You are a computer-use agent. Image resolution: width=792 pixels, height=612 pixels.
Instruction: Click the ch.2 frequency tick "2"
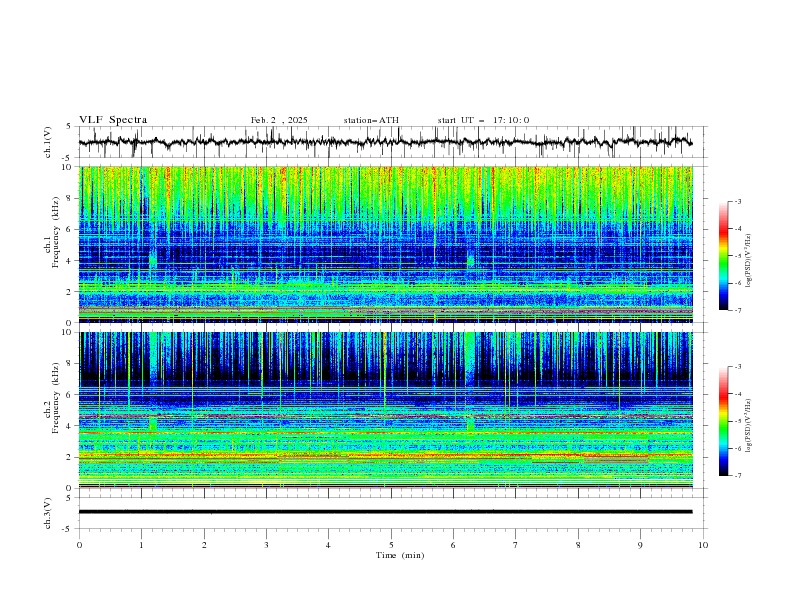point(70,457)
